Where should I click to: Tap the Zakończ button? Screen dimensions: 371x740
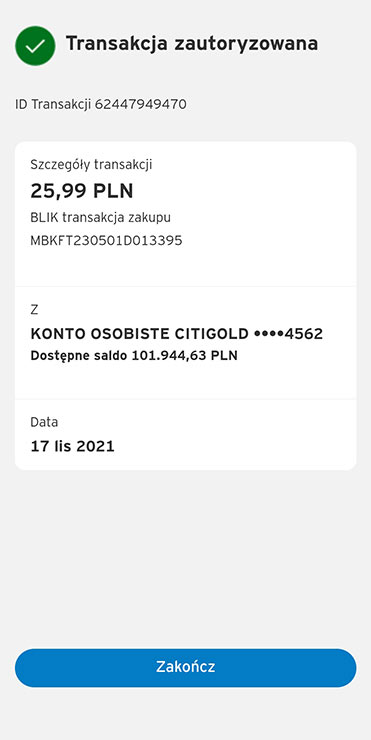pos(186,667)
